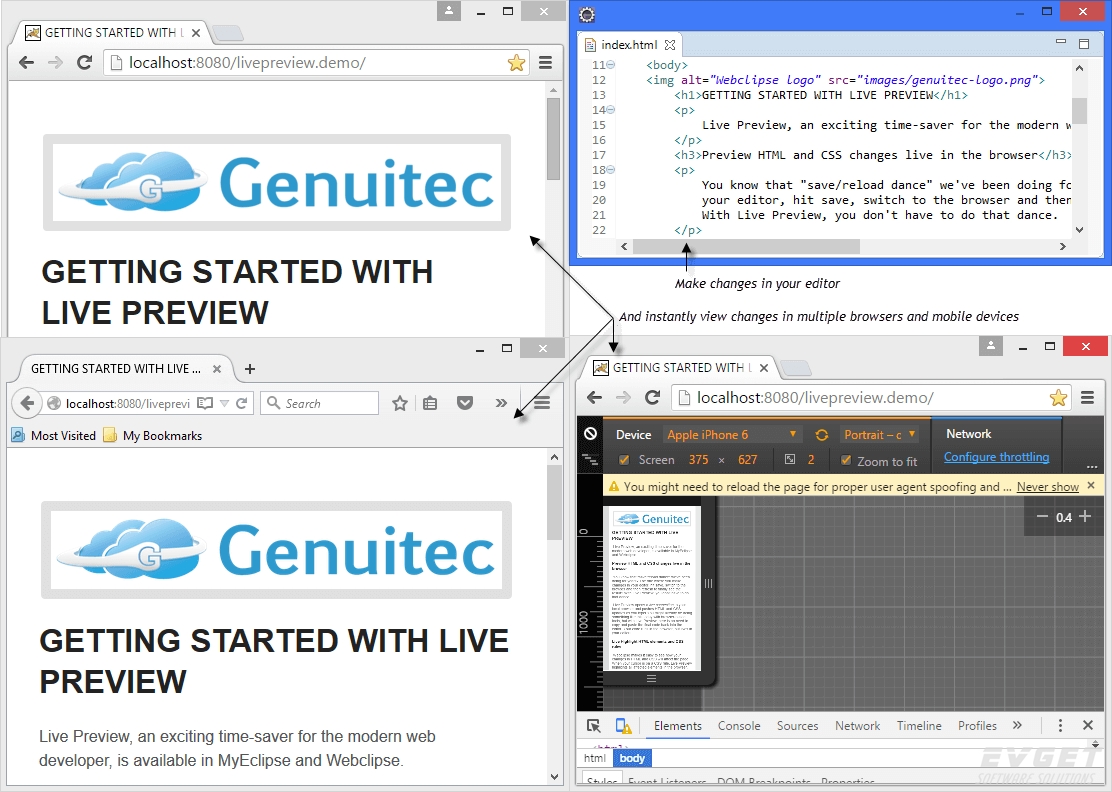Open a new tab in Firefox

coord(250,369)
